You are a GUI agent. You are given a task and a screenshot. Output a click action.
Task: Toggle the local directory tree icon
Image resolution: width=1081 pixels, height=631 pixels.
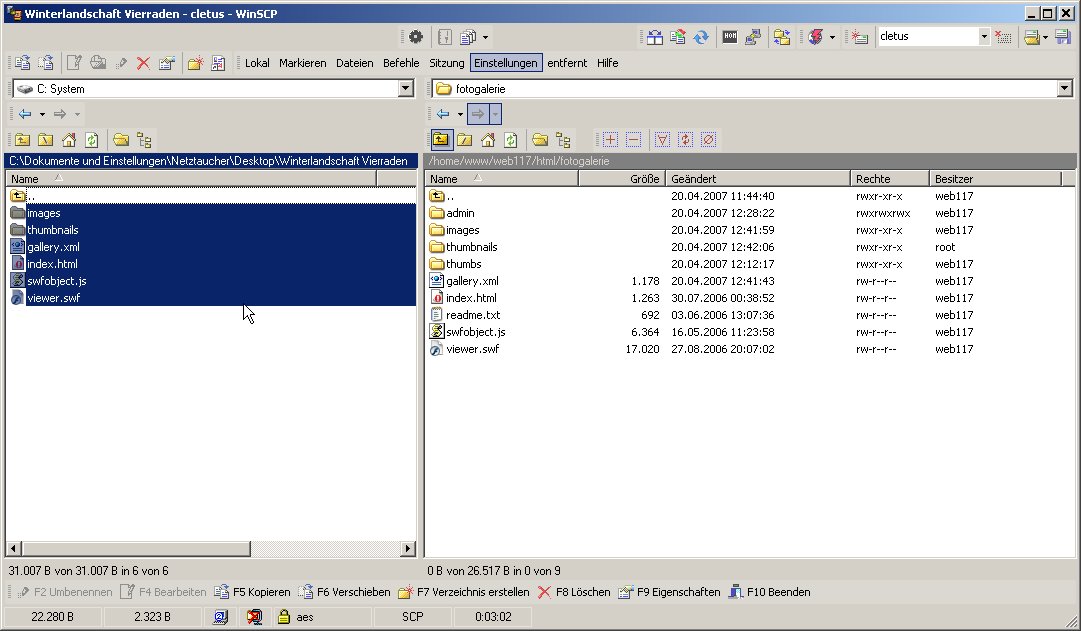coord(144,140)
